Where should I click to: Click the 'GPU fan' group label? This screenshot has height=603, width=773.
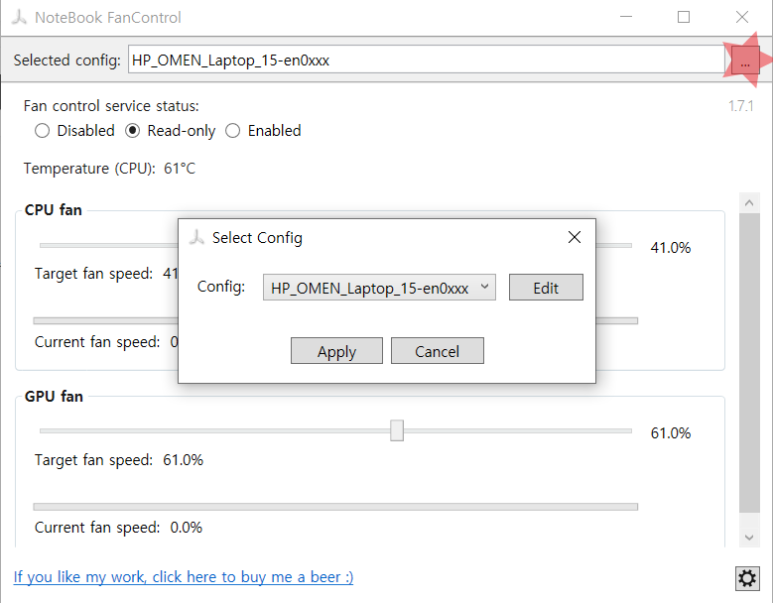[54, 396]
